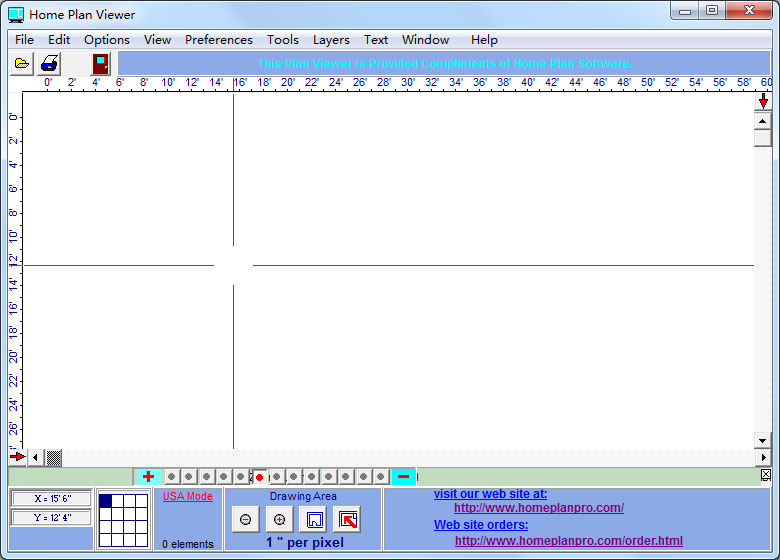
Task: Click the '1 " per pixel' scale text
Action: [x=305, y=542]
